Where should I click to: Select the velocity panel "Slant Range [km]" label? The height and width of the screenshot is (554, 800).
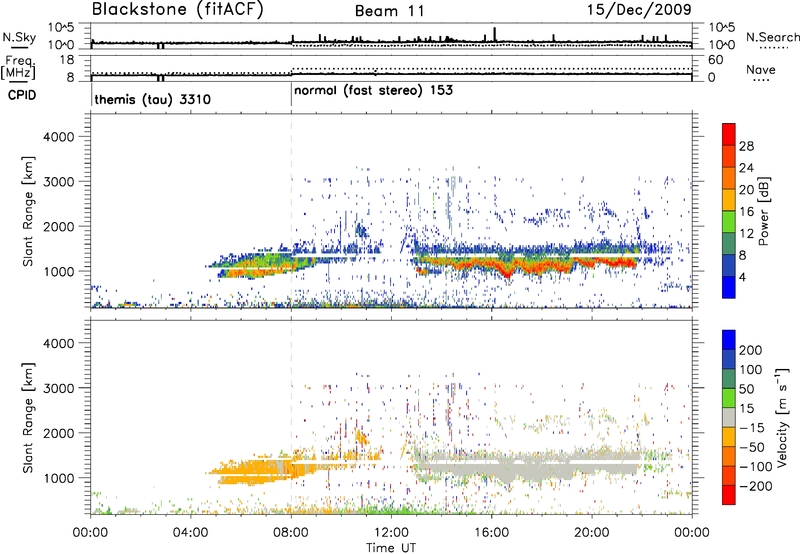click(28, 418)
